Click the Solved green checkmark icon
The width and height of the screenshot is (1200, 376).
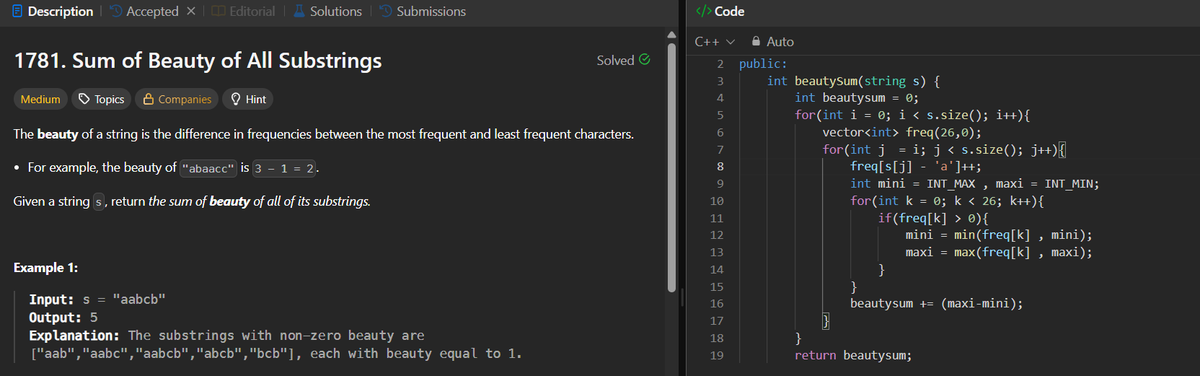[646, 60]
